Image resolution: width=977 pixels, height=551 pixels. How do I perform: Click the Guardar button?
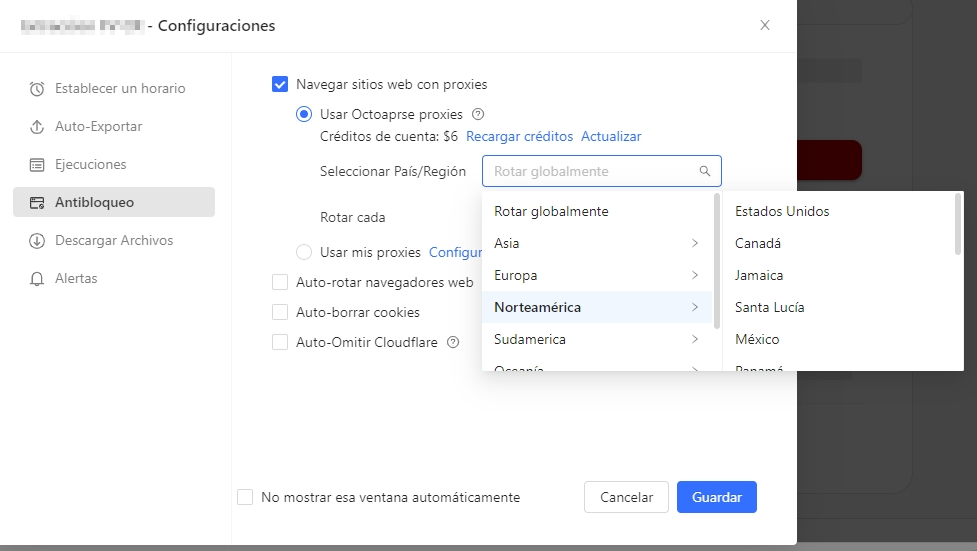click(x=717, y=497)
